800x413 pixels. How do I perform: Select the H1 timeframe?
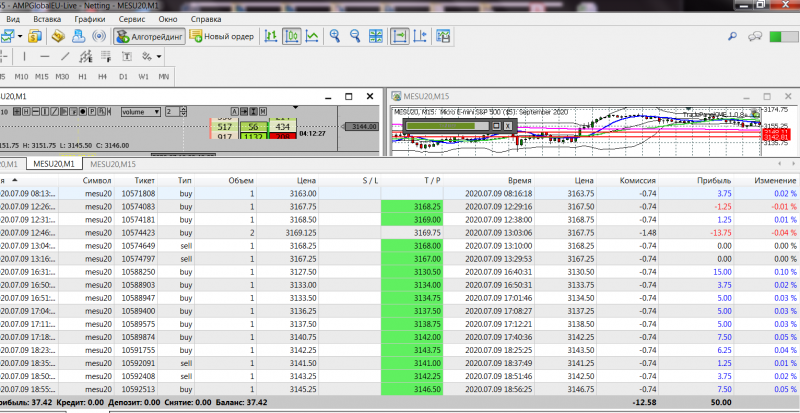(x=82, y=76)
